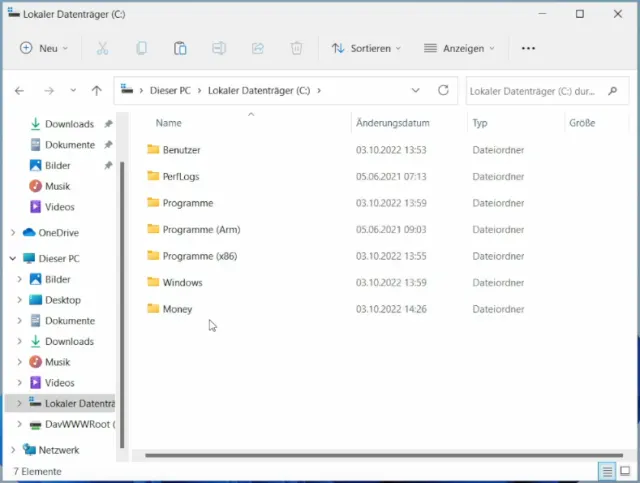Click the Paste clipboard icon

pyautogui.click(x=180, y=48)
